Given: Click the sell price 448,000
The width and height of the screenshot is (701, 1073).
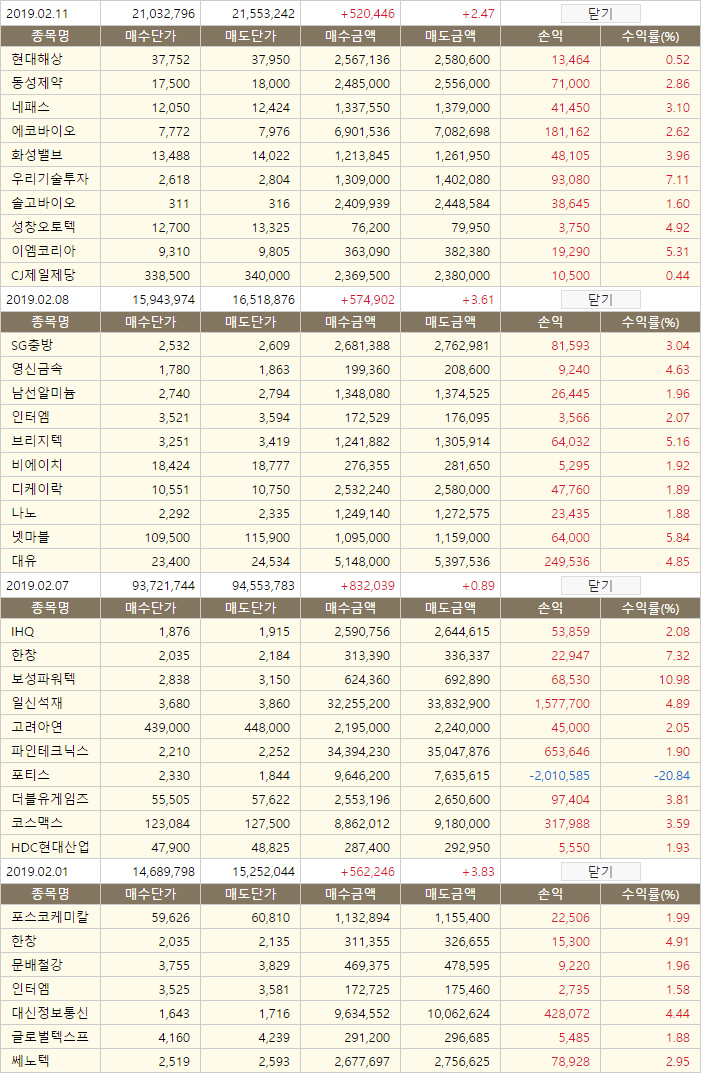Looking at the screenshot, I should 267,728.
